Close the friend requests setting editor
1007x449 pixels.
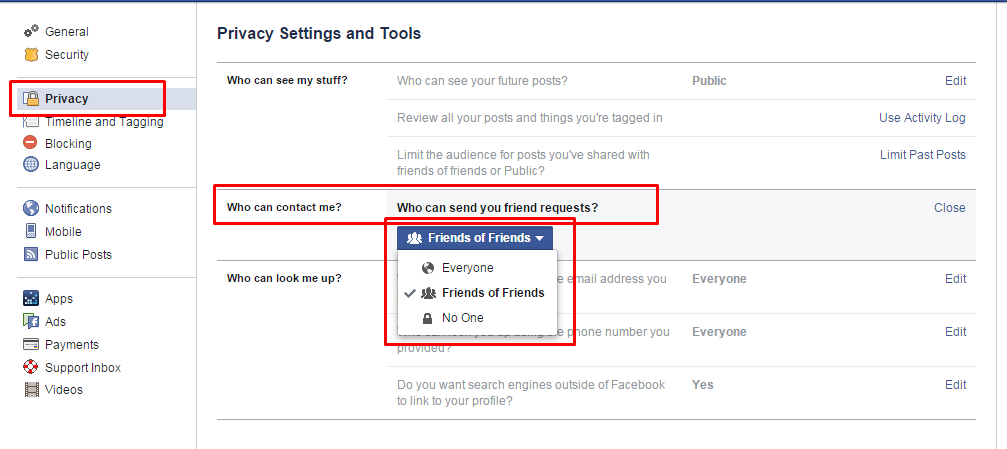949,208
